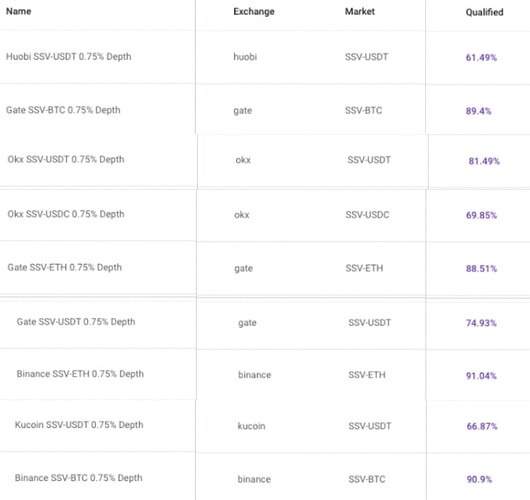Click the Market column header
The width and height of the screenshot is (530, 500).
[360, 11]
